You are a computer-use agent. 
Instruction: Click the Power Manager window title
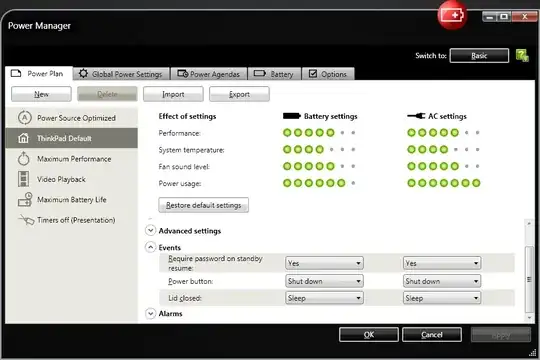(39, 25)
